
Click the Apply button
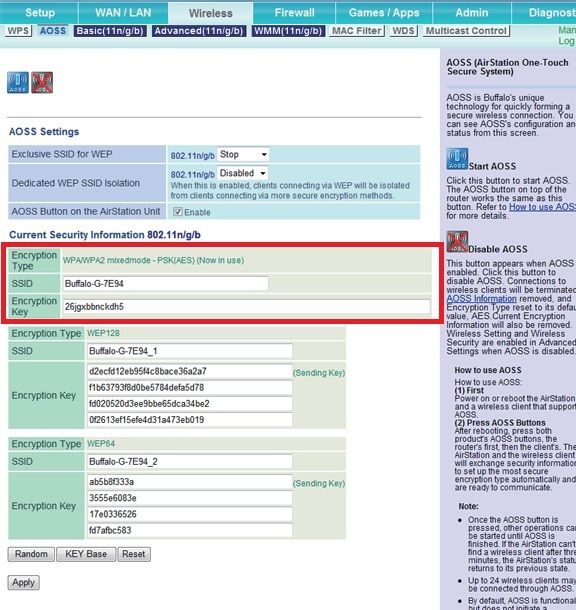point(23,582)
